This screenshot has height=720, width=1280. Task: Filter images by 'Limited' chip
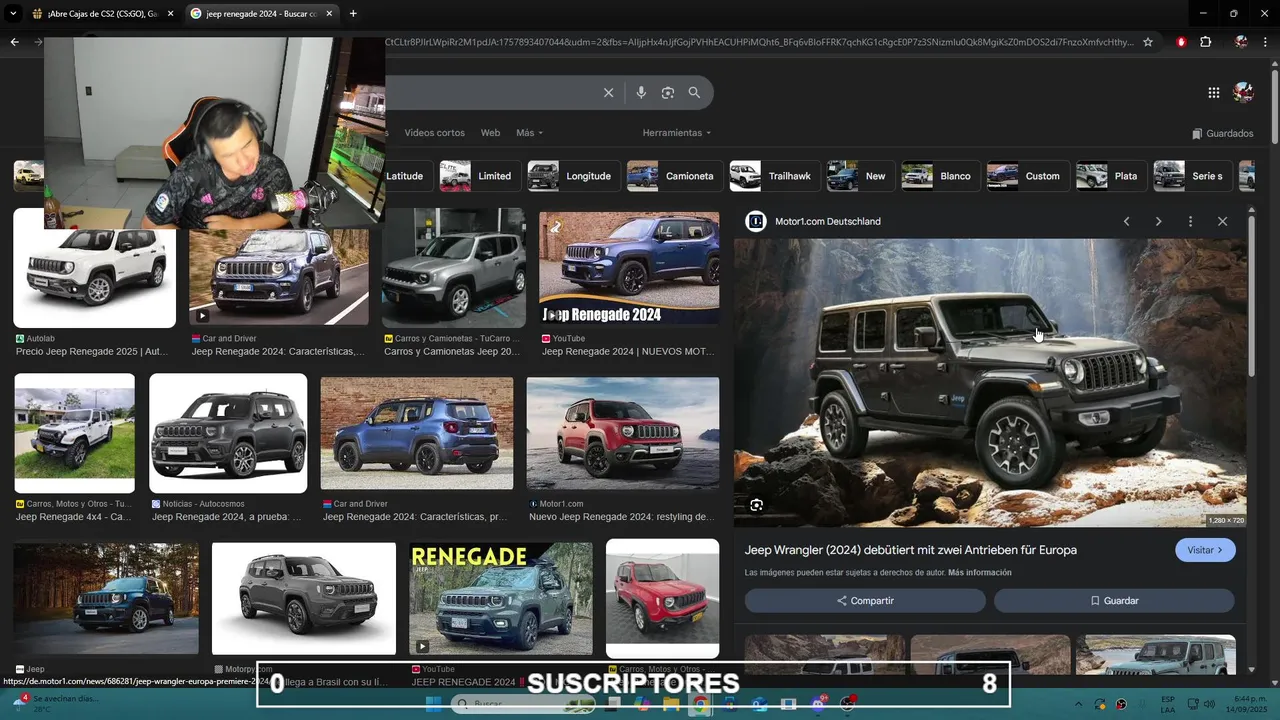(482, 176)
